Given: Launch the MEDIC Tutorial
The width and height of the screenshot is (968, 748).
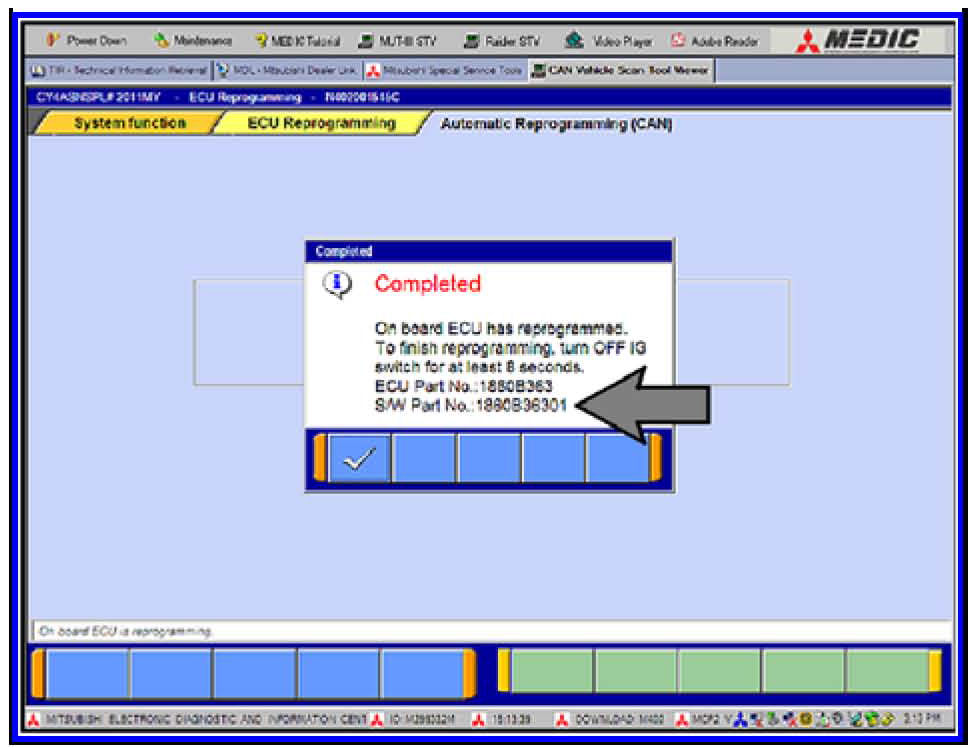Looking at the screenshot, I should click(298, 41).
